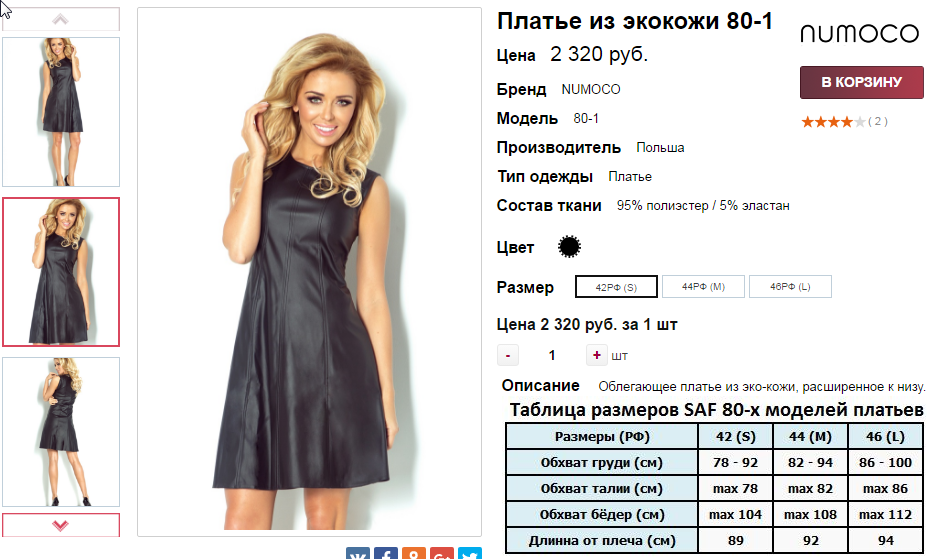This screenshot has height=559, width=933.
Task: Click the numoco brand logo
Action: (859, 34)
